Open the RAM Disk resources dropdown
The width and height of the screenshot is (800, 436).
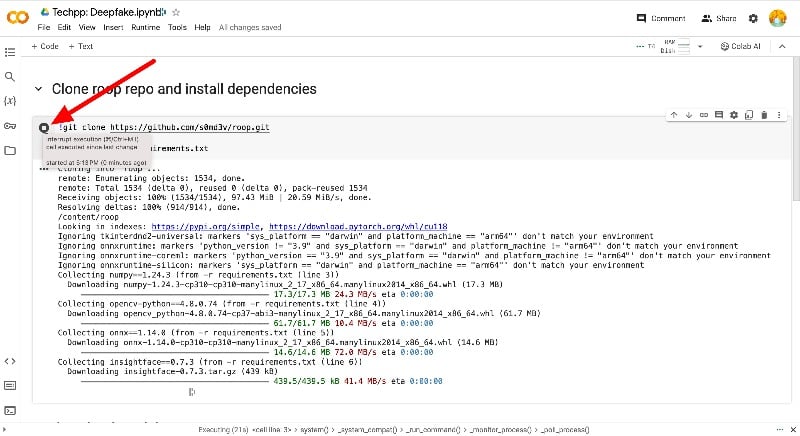click(700, 46)
